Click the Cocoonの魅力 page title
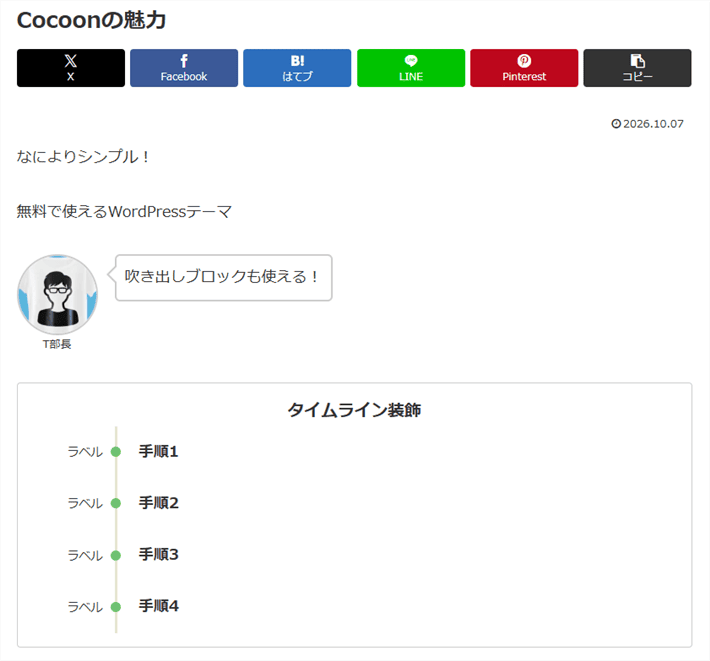The width and height of the screenshot is (710, 661). [x=91, y=20]
